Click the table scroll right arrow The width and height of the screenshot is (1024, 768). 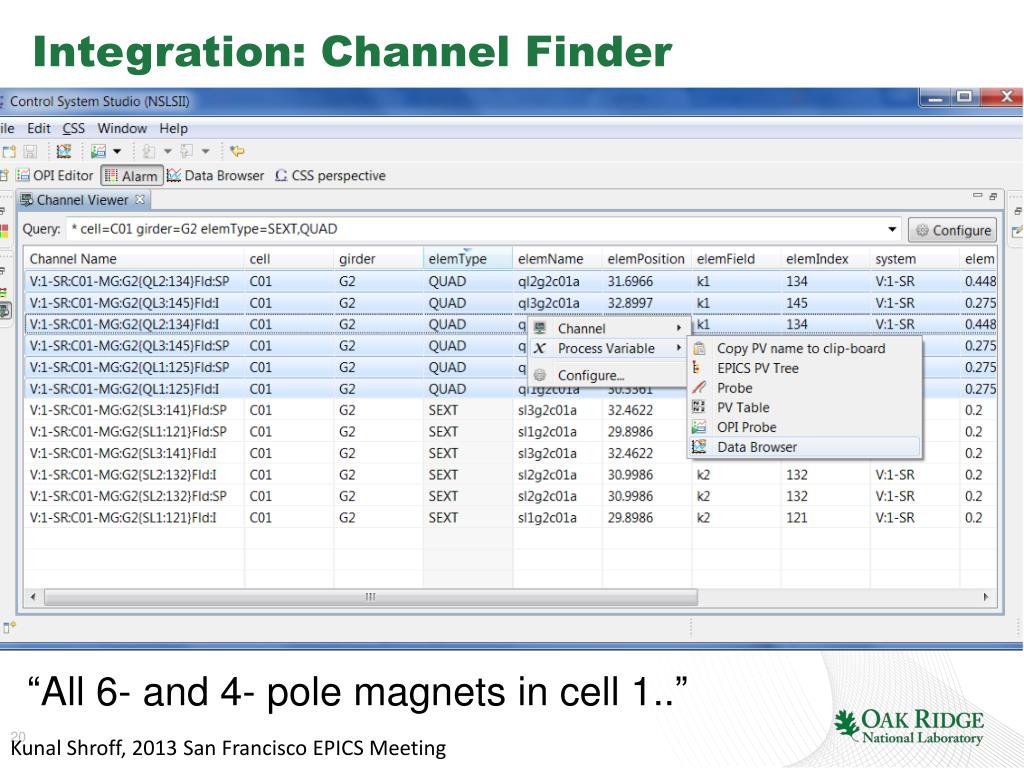[x=986, y=597]
